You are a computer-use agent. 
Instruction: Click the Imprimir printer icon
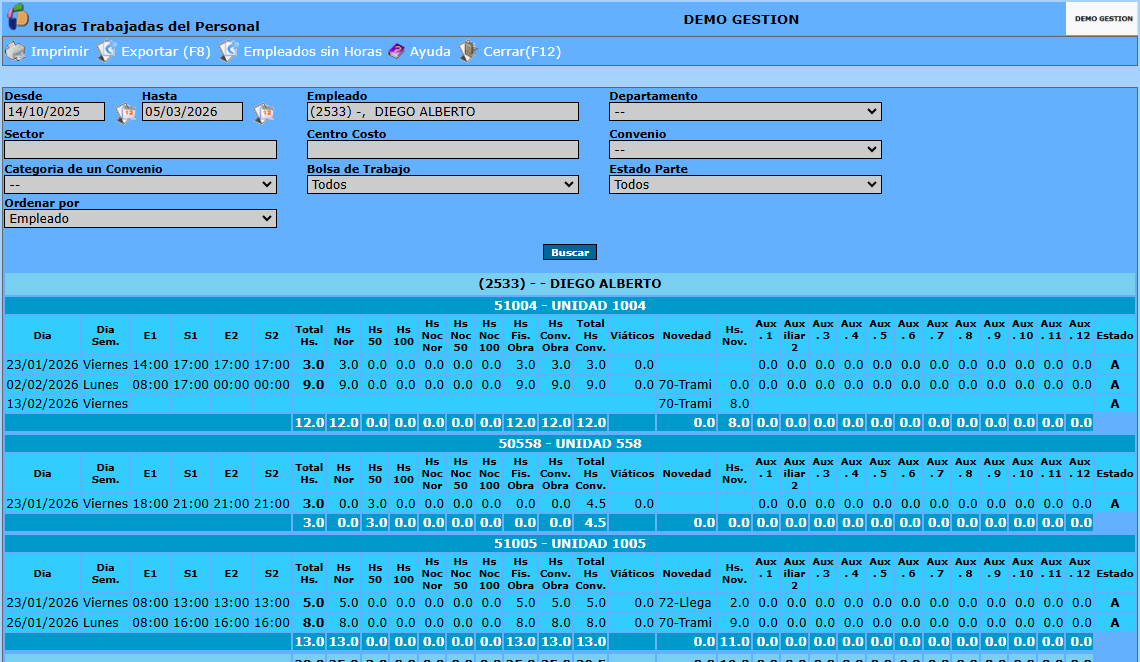click(x=15, y=52)
